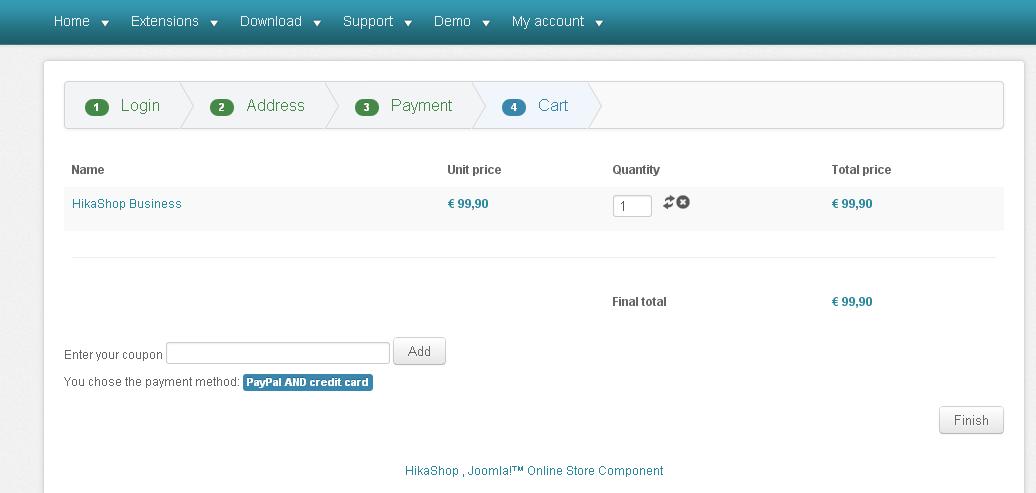This screenshot has height=493, width=1036.
Task: Expand the arrow next to My account
Action: 599,23
